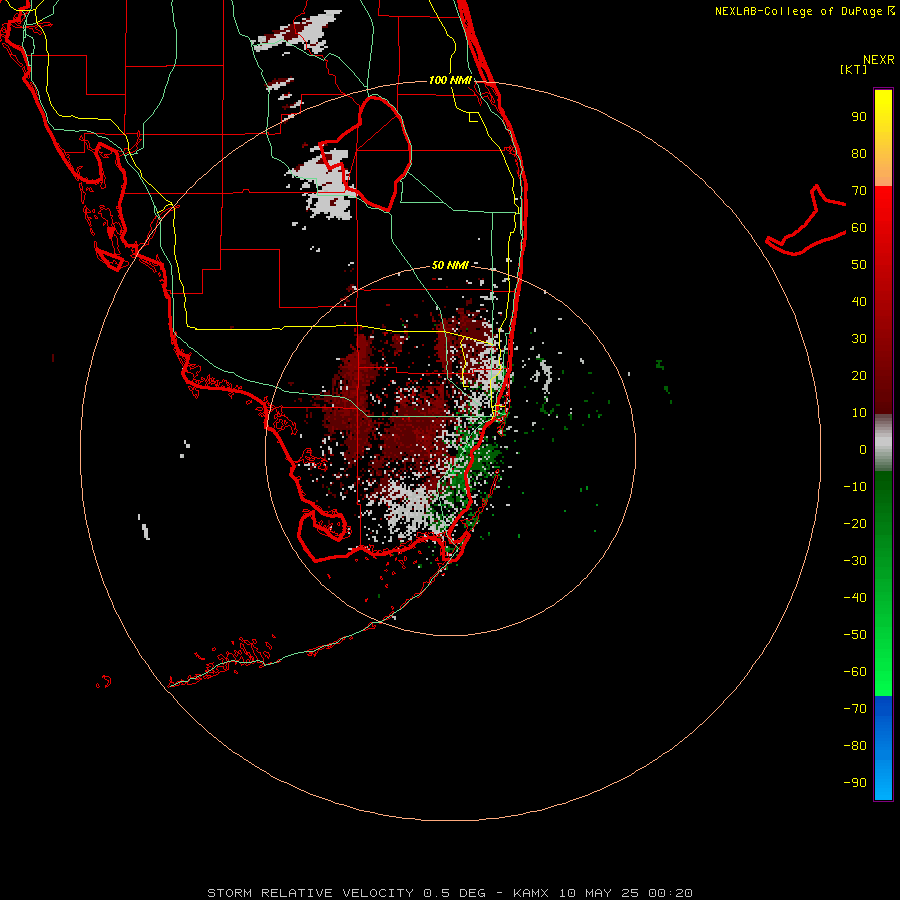Click the 20 value on the velocity scale
Viewport: 900px width, 900px height.
coord(859,376)
